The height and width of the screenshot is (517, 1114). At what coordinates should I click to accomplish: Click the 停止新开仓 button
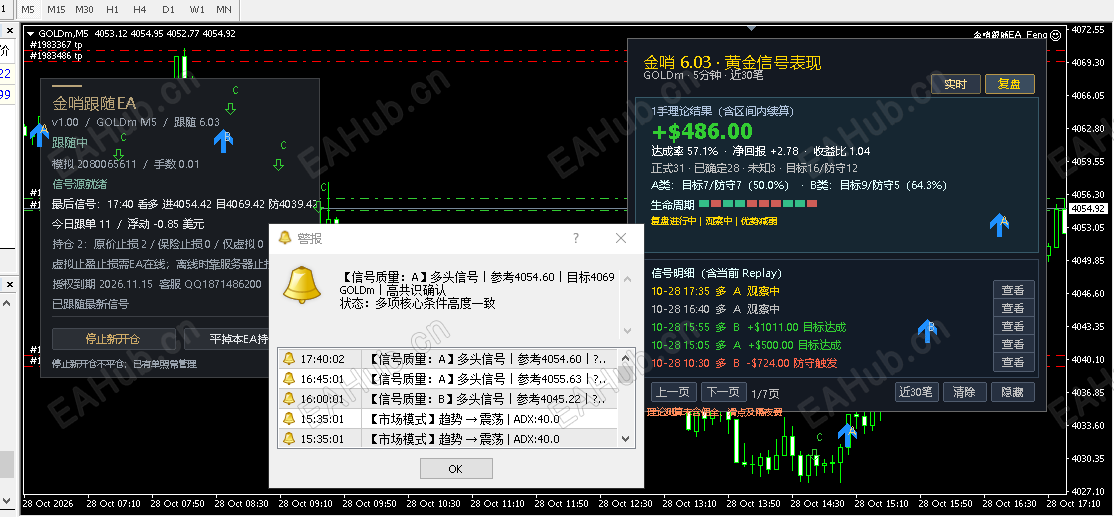113,339
